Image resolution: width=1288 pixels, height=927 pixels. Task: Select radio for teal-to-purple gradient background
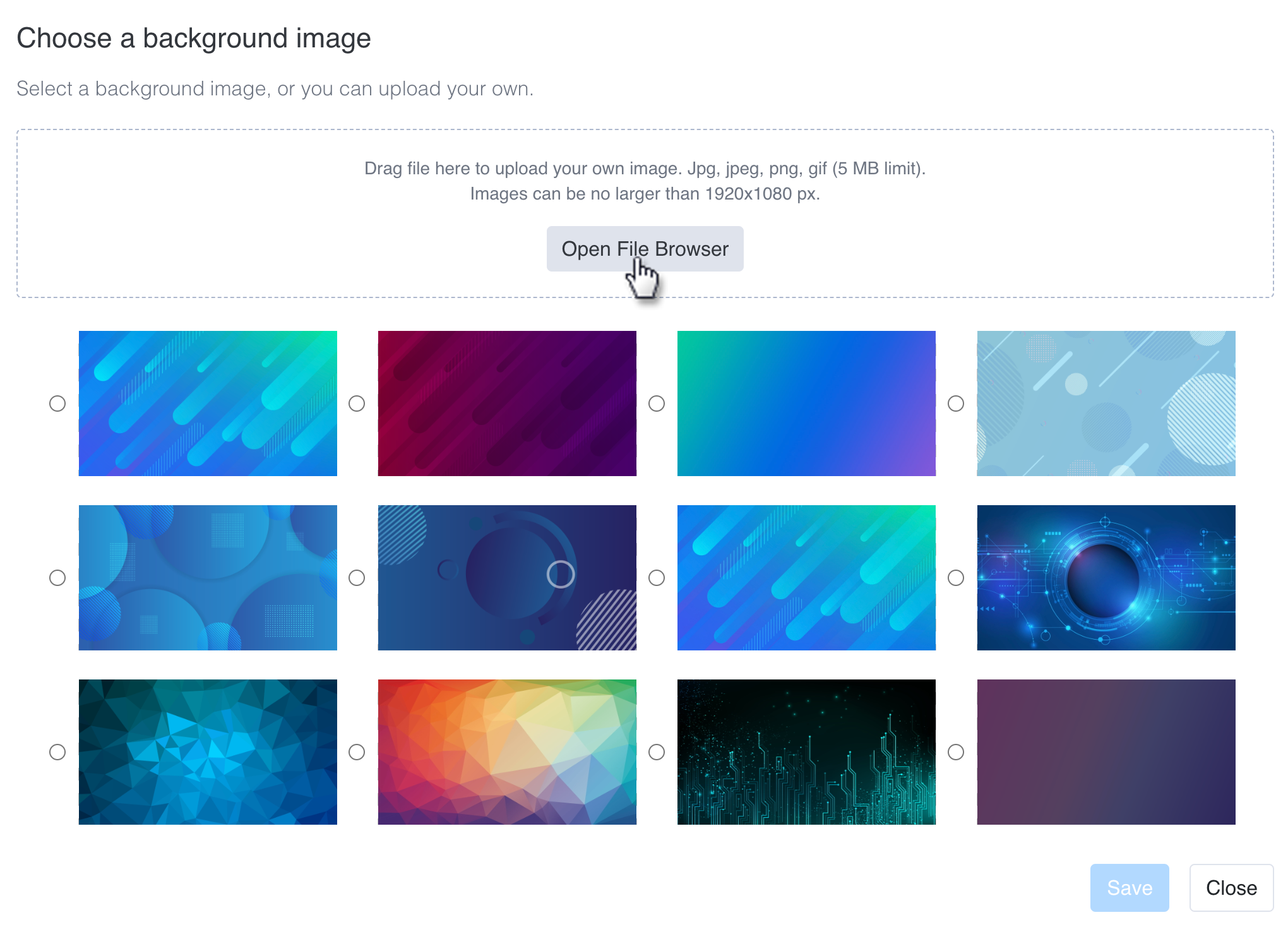pyautogui.click(x=657, y=404)
